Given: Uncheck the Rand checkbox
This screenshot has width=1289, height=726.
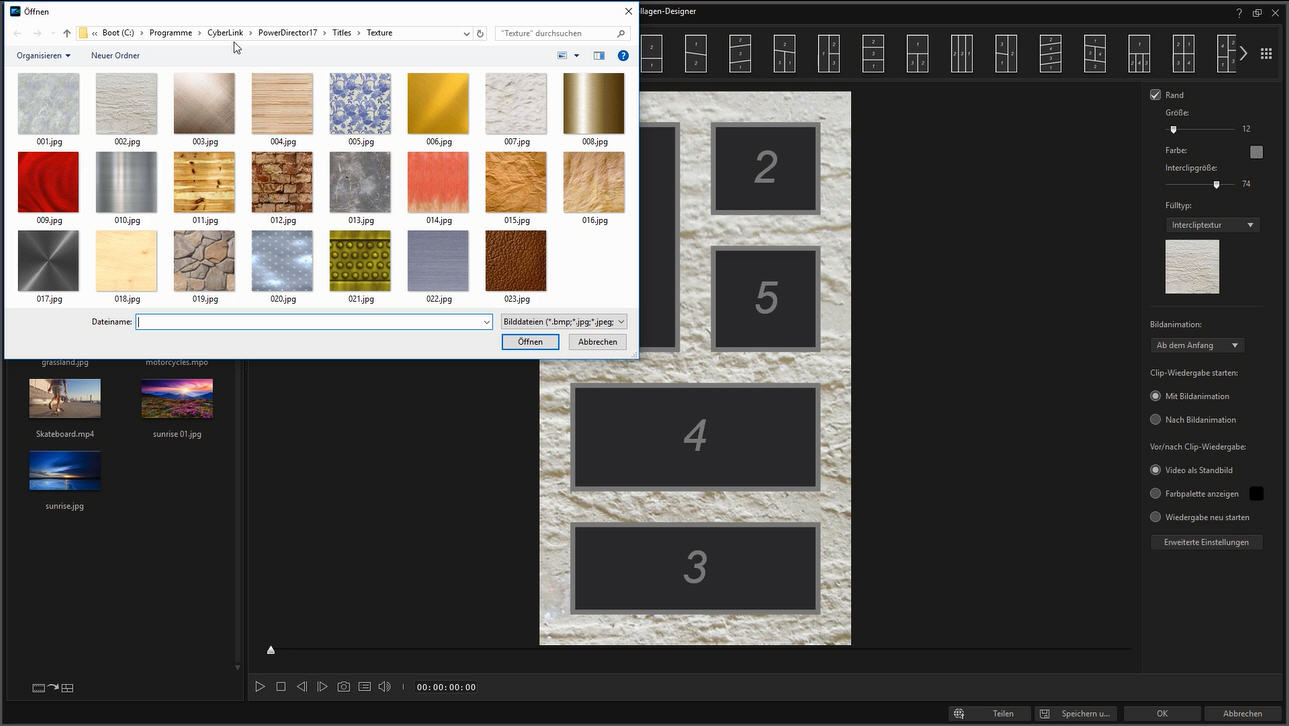Looking at the screenshot, I should pyautogui.click(x=1156, y=95).
